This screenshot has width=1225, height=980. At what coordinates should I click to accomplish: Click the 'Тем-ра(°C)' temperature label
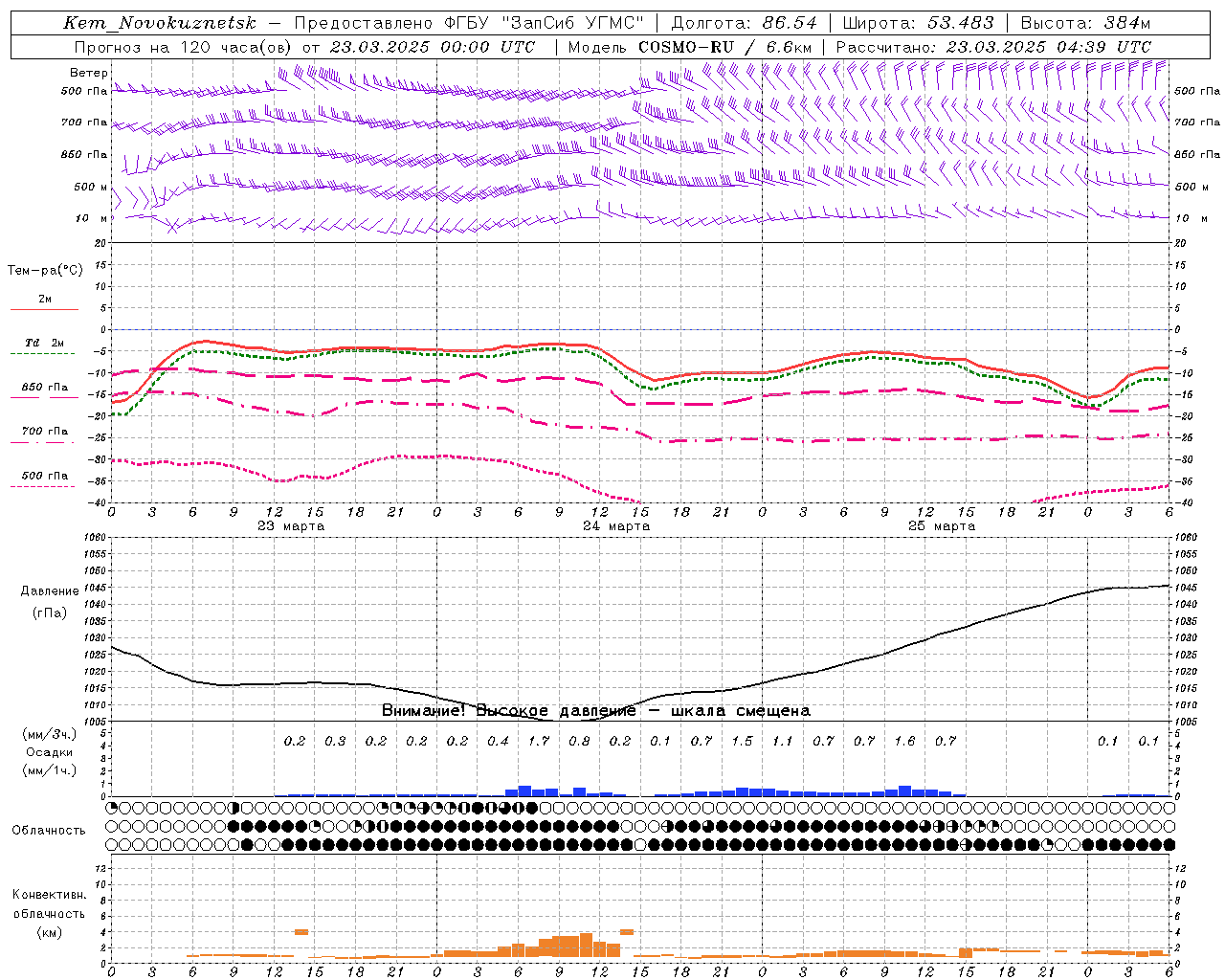click(x=45, y=270)
